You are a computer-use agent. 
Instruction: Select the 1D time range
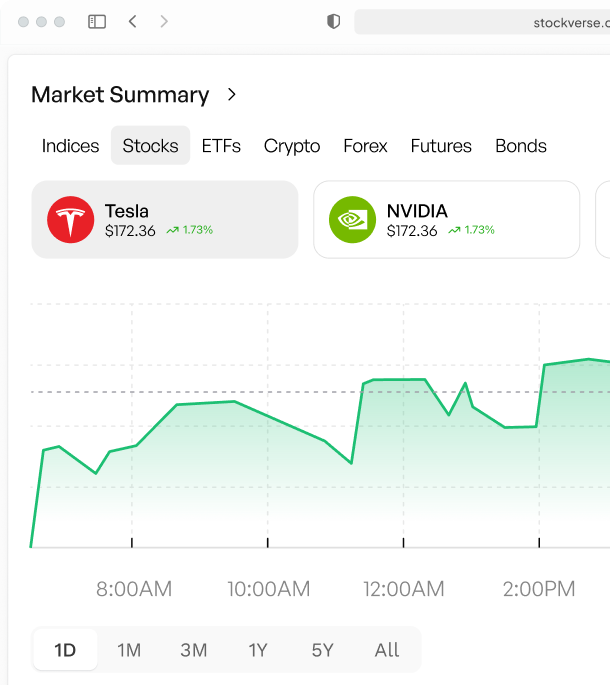[65, 650]
